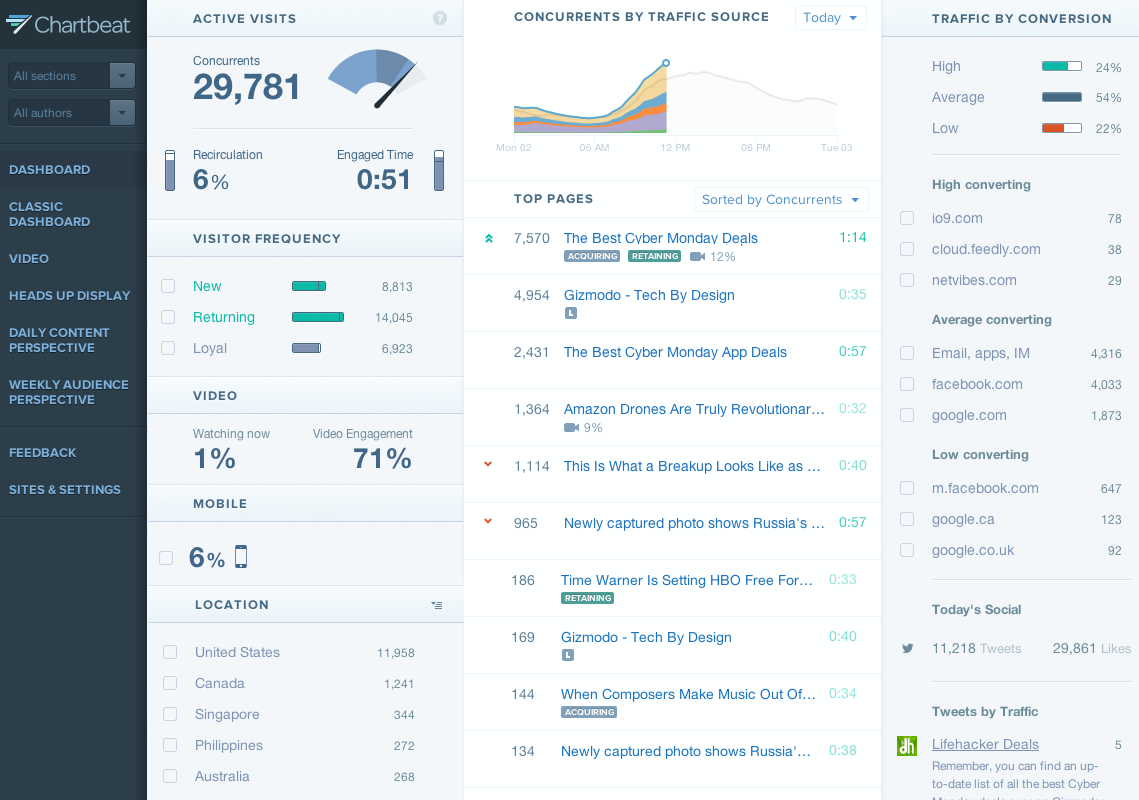Screen dimensions: 1139x800
Task: Open the Today time range dropdown
Action: [830, 17]
